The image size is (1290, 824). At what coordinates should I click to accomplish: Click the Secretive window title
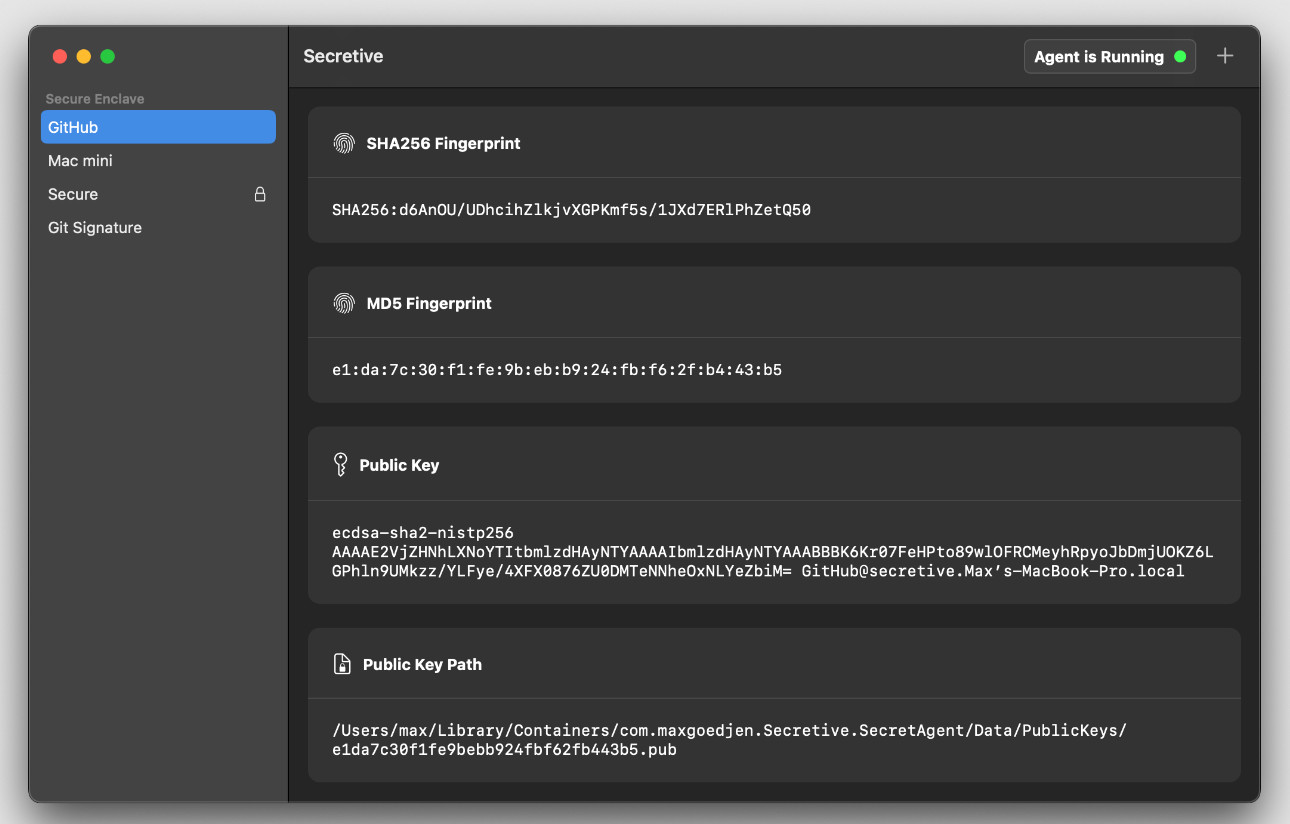click(x=343, y=56)
